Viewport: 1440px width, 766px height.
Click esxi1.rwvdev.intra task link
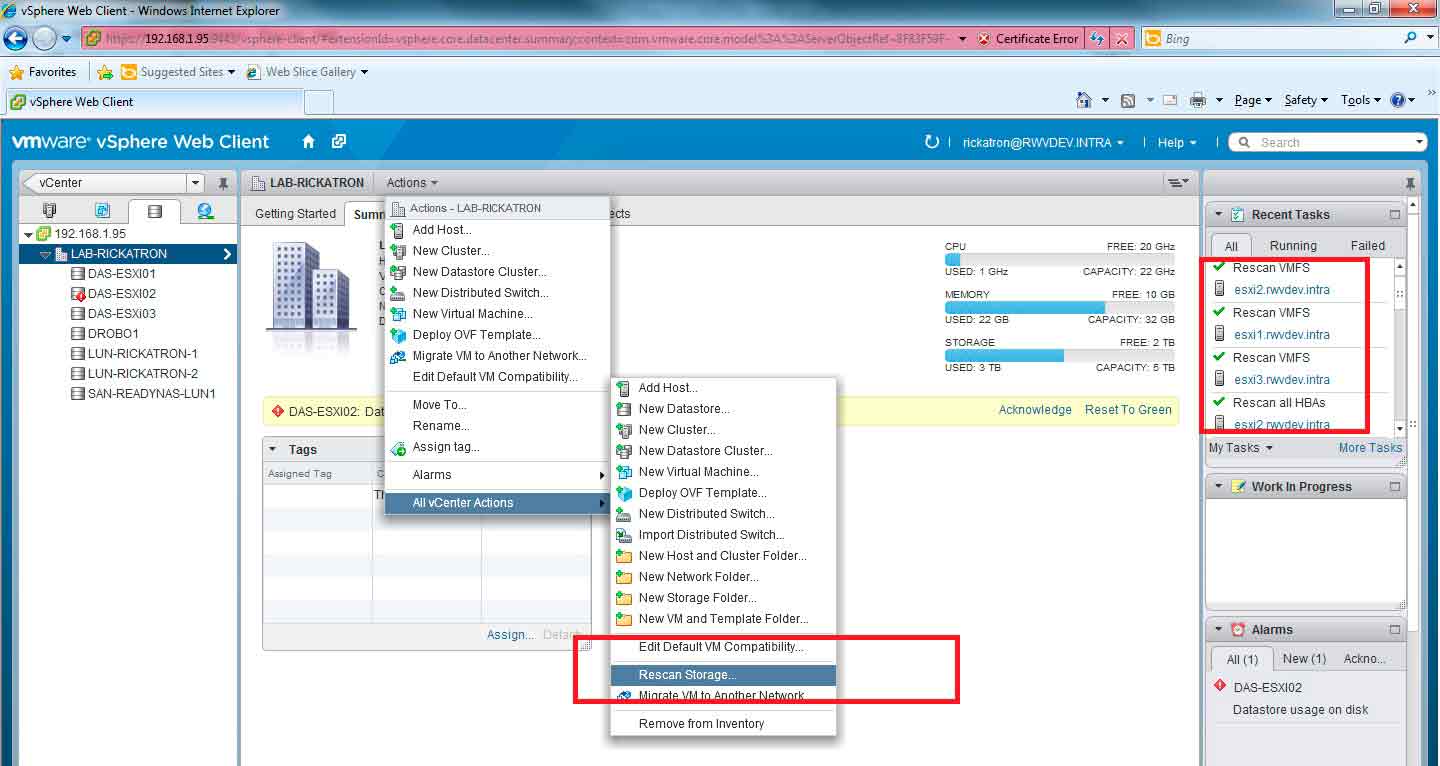pos(1281,335)
